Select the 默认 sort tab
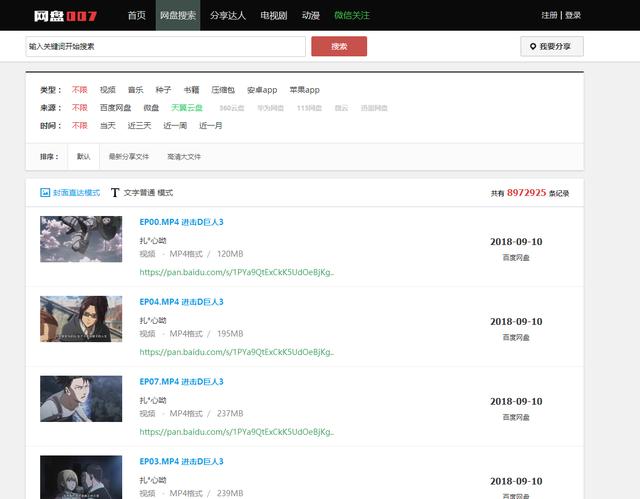Image resolution: width=640 pixels, height=499 pixels. (x=83, y=157)
